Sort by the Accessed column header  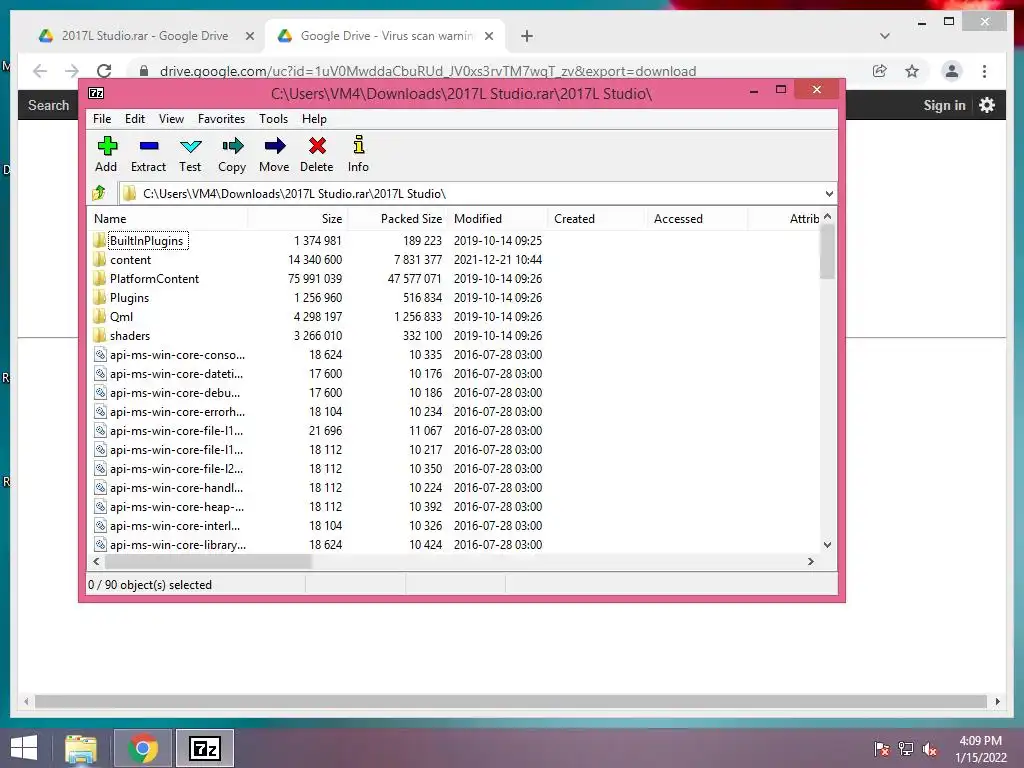coord(697,219)
